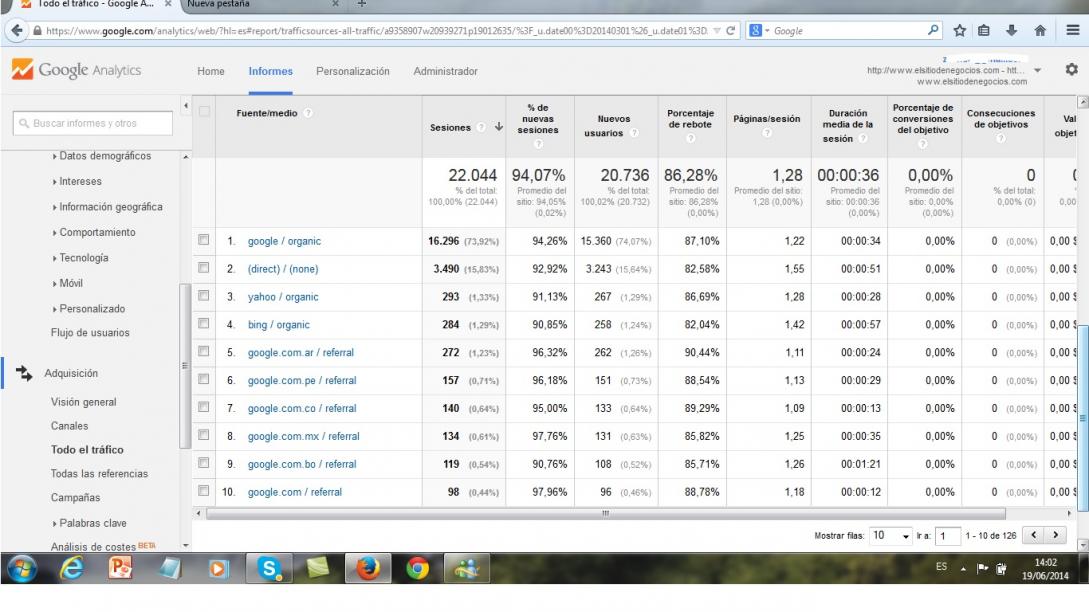Open Visión general under Adquisición
This screenshot has width=1089, height=612.
click(83, 402)
